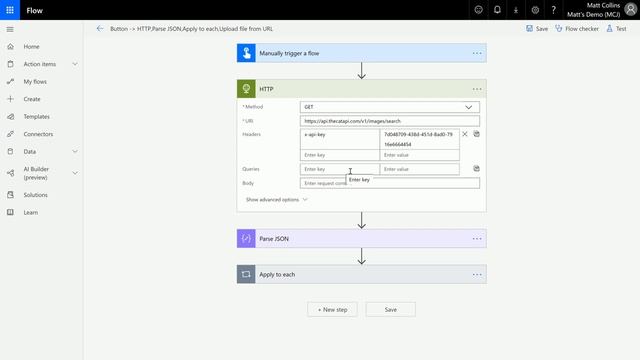Image resolution: width=640 pixels, height=360 pixels.
Task: Click the Connectors icon
Action: point(11,134)
